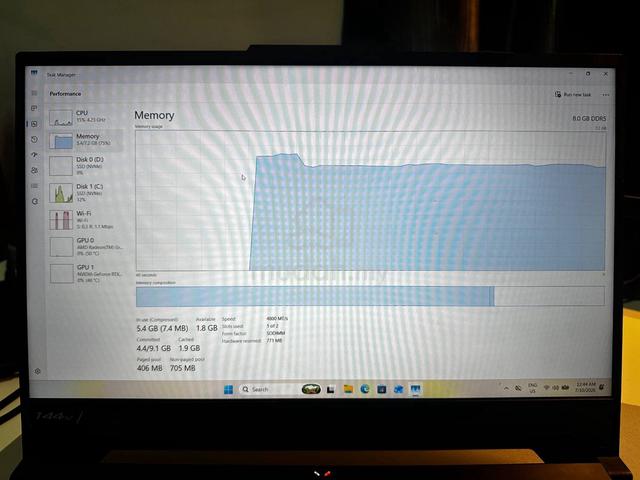This screenshot has width=640, height=480.
Task: Select the Performance page icon in sidebar
Action: [35, 124]
